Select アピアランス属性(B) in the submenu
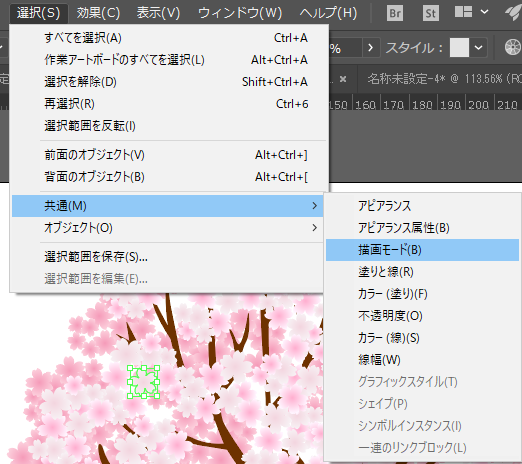 [x=422, y=228]
